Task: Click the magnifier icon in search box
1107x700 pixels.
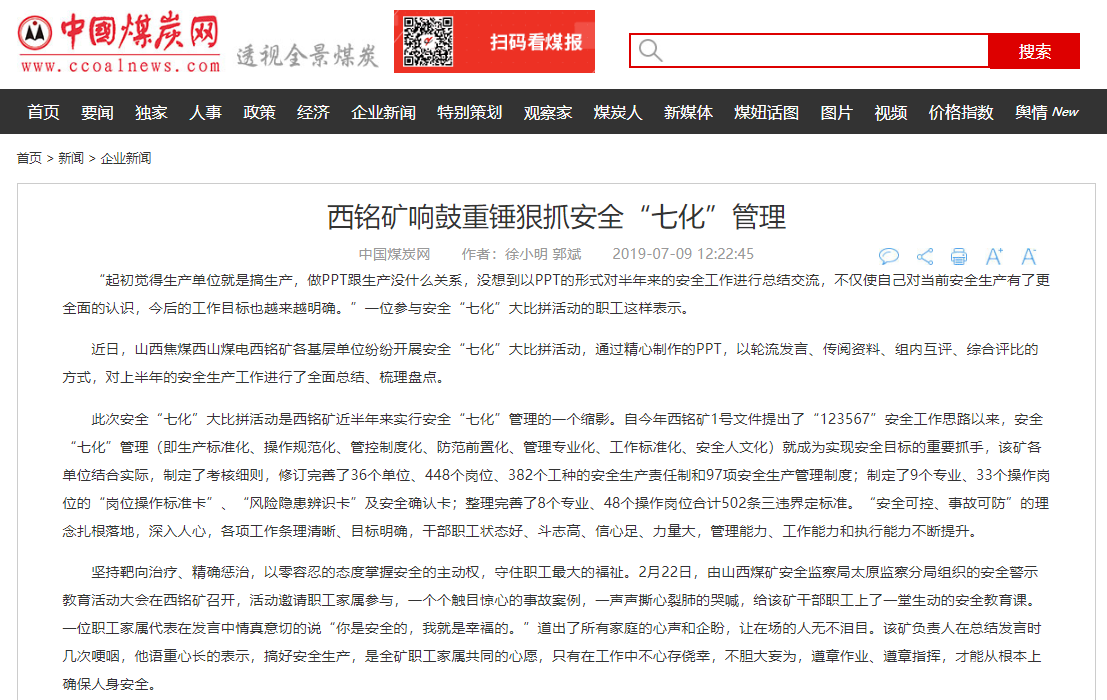Action: pos(650,51)
